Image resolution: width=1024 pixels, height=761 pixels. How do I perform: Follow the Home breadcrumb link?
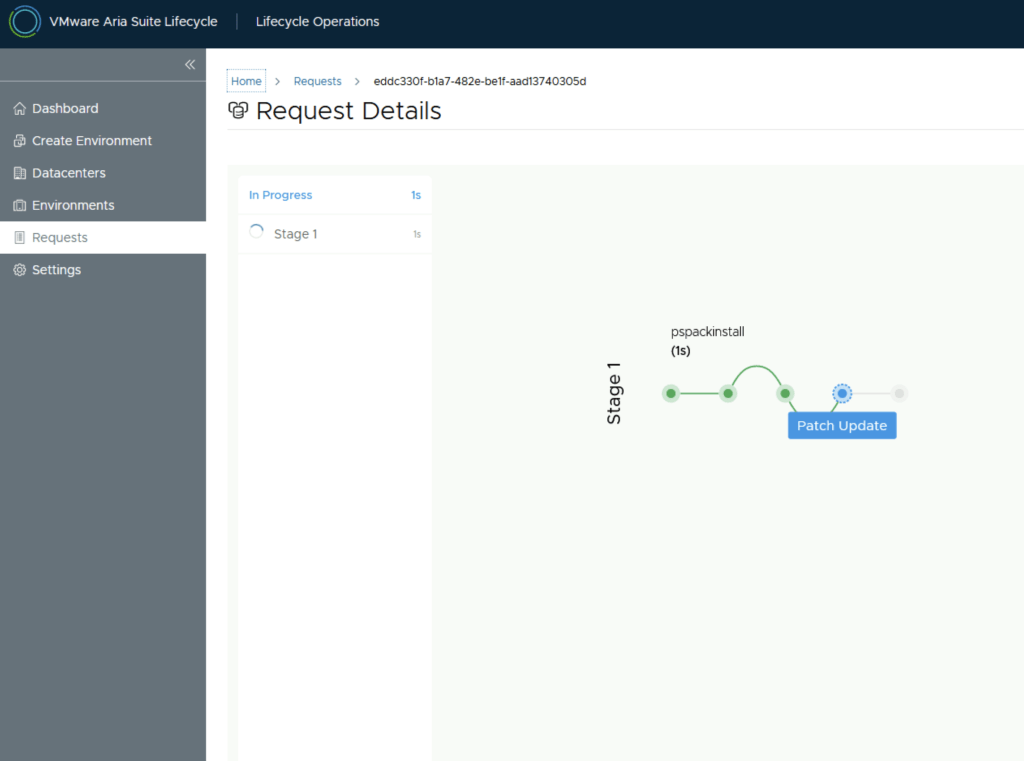tap(246, 81)
